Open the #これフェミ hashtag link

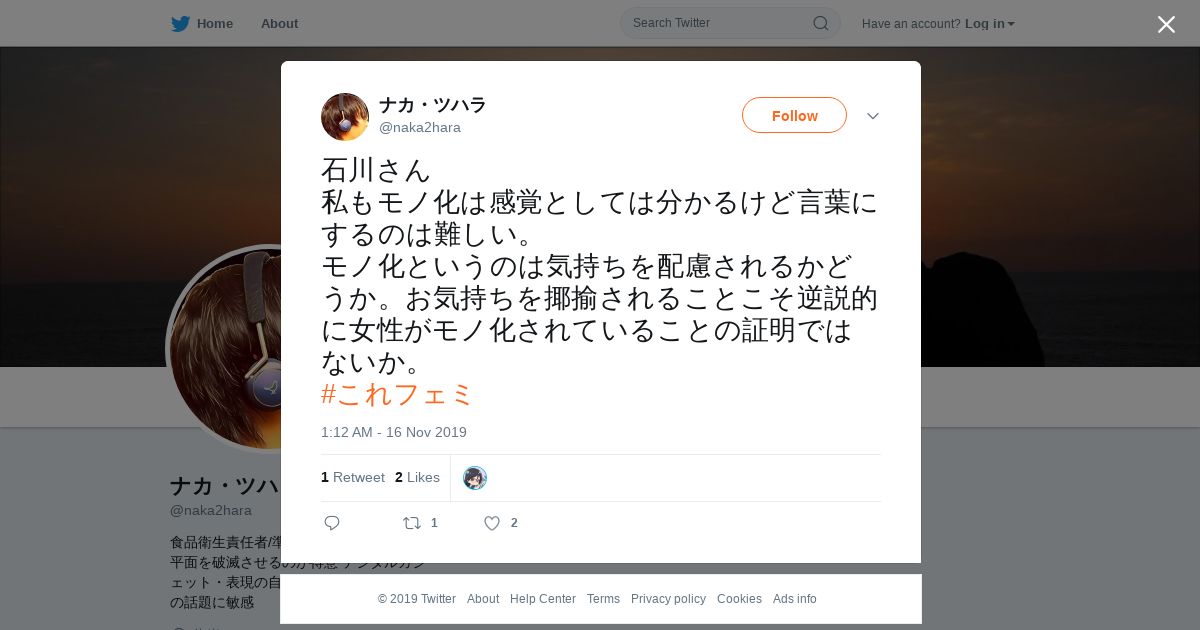396,394
